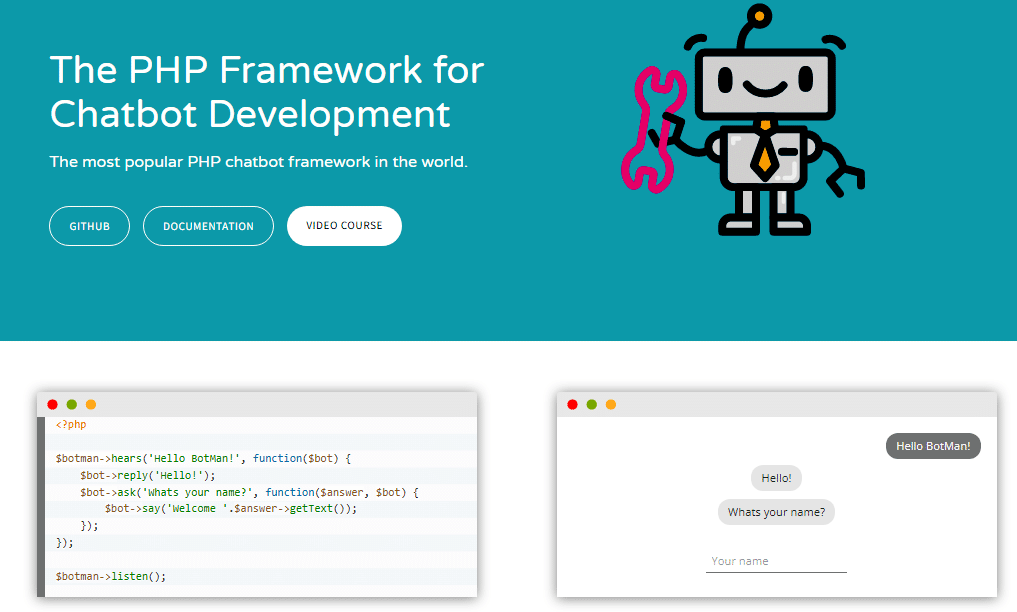
Task: Click the 'Hello!' reply bubble
Action: coord(776,478)
